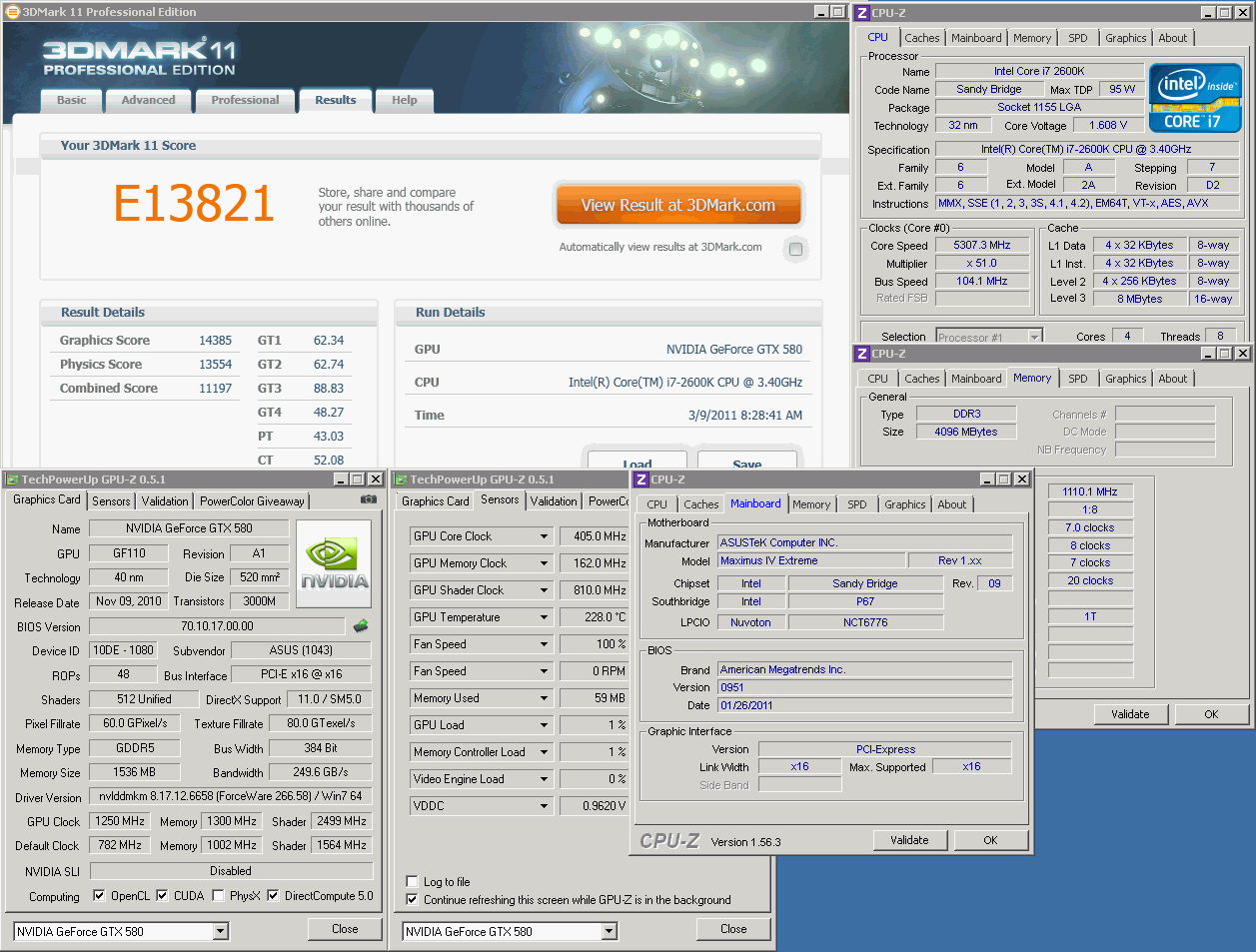The image size is (1256, 952).
Task: Open the VDDC sensor dropdown
Action: (545, 806)
